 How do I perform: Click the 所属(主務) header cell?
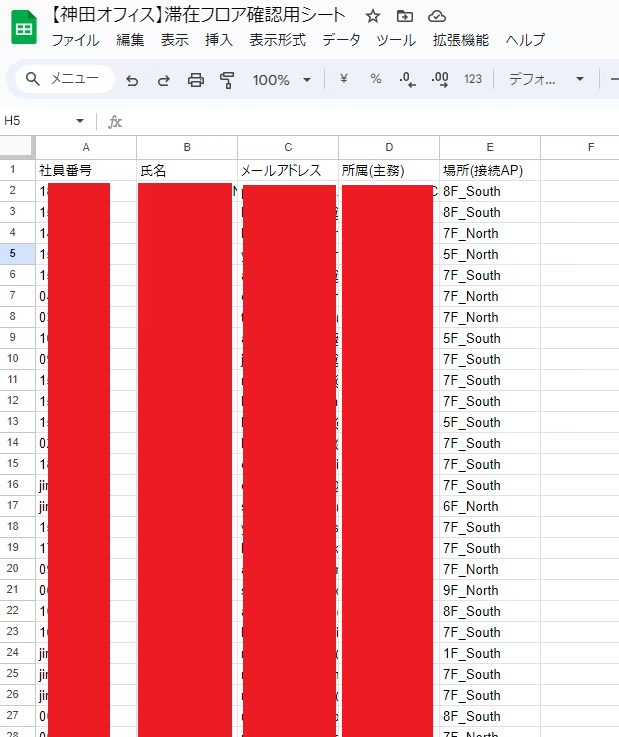coord(389,170)
